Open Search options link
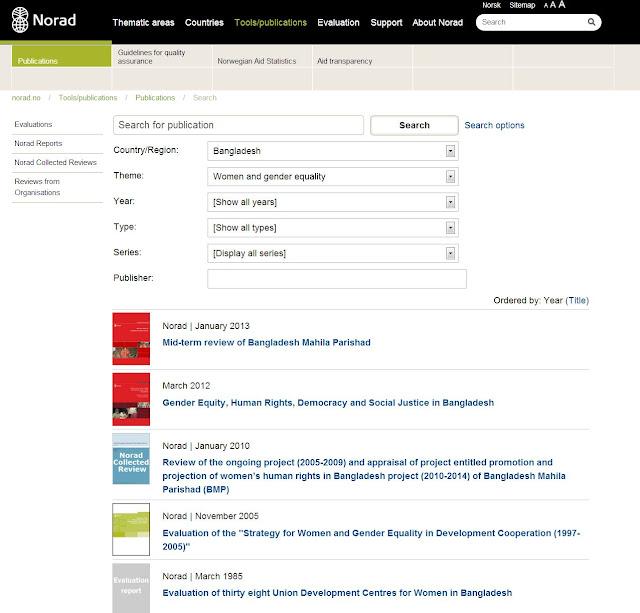 coord(494,125)
